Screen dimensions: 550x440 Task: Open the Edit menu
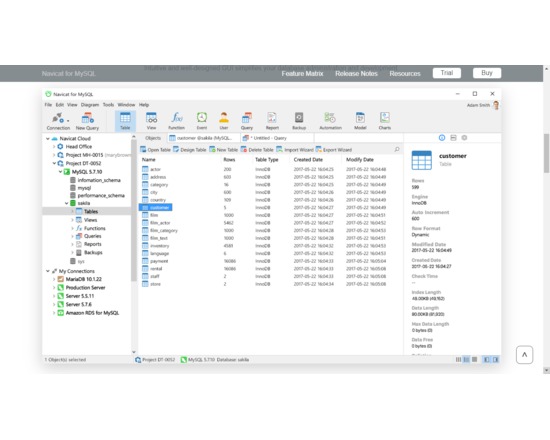point(60,105)
